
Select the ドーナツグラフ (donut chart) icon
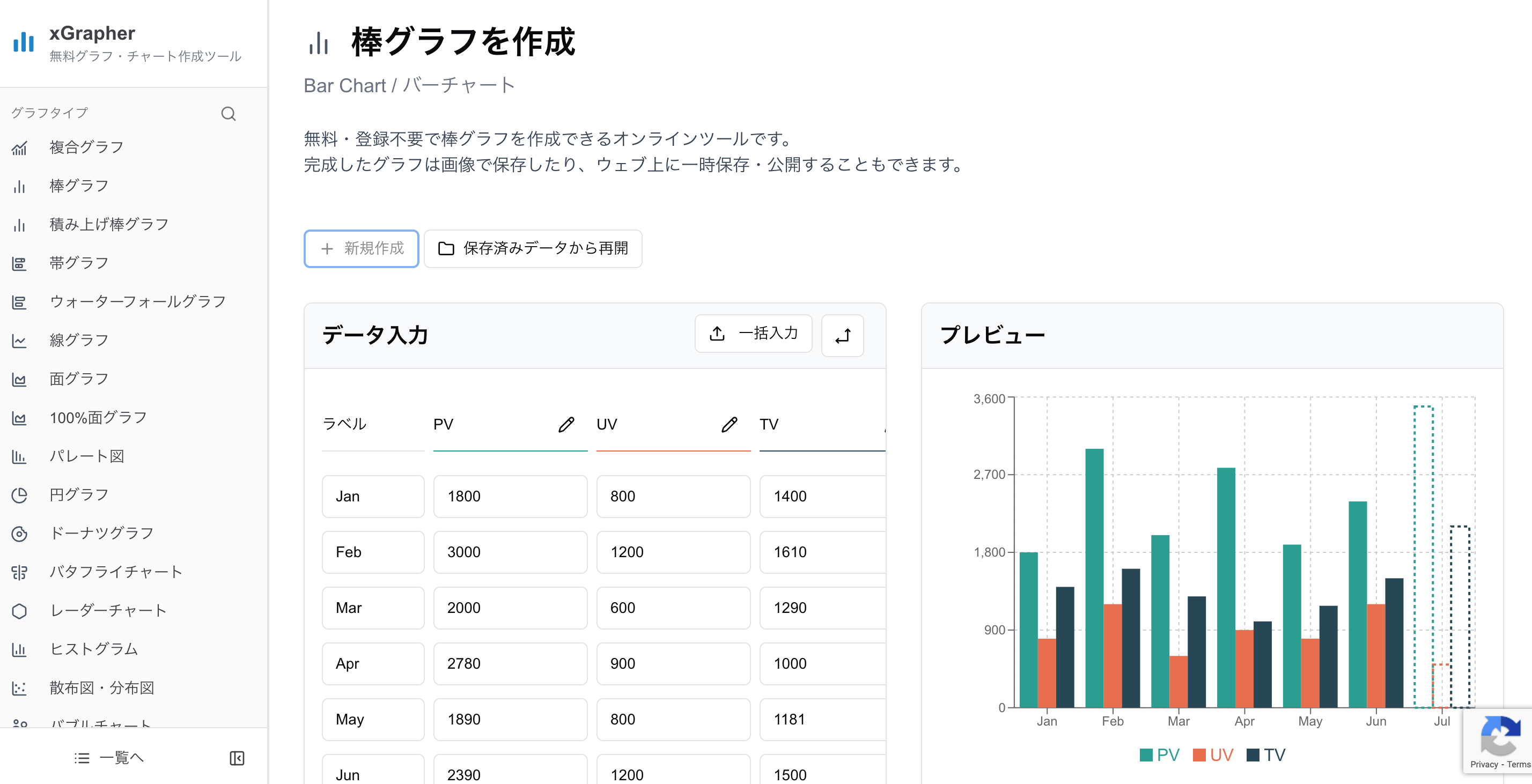20,533
